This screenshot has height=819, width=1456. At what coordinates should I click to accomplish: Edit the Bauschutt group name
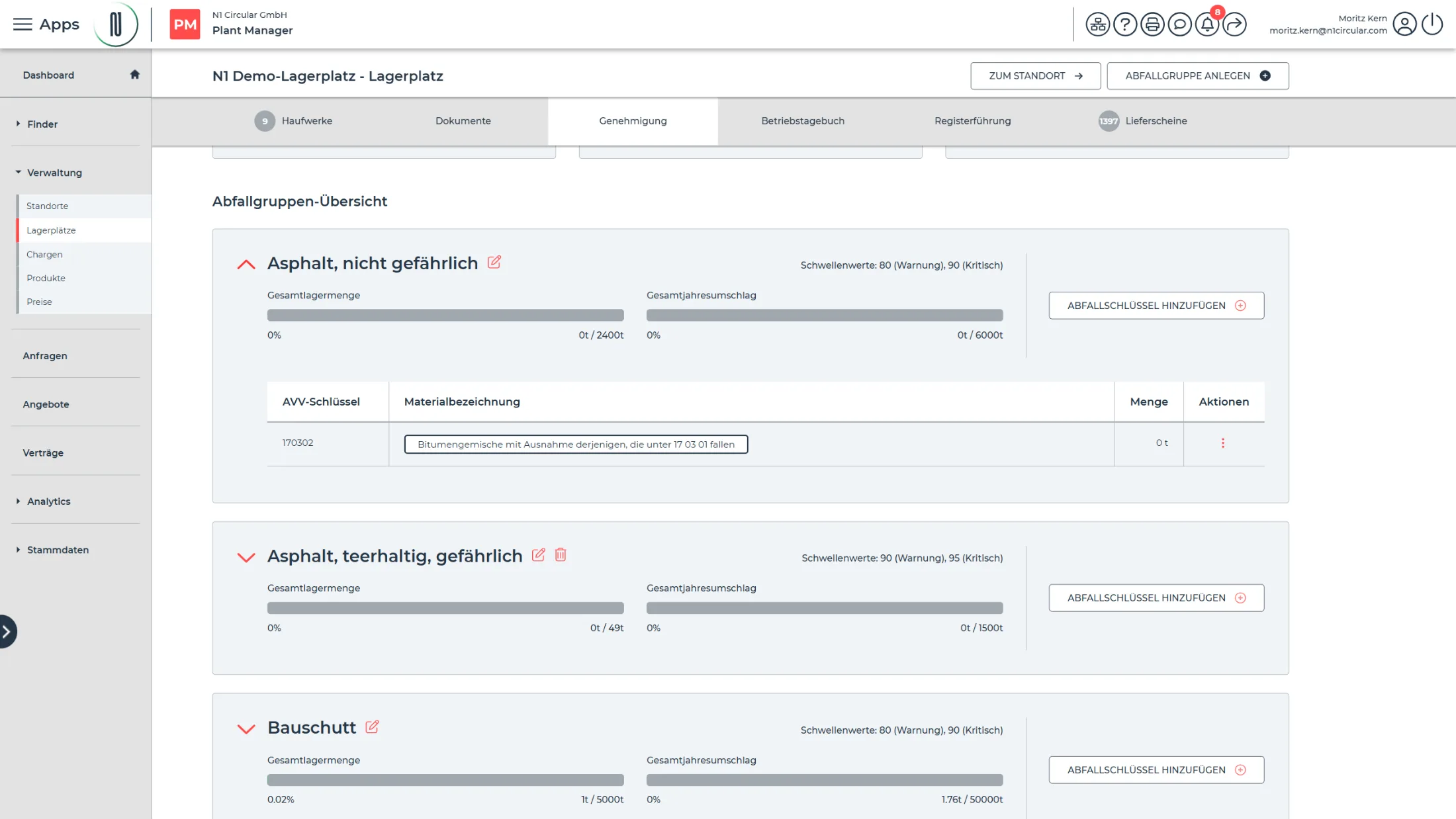click(372, 726)
